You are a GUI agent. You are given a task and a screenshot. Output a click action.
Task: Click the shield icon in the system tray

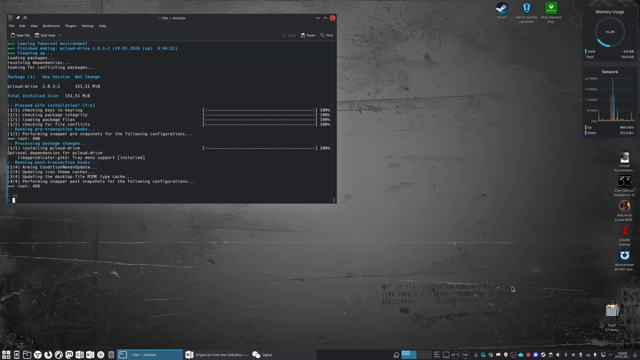(506, 355)
